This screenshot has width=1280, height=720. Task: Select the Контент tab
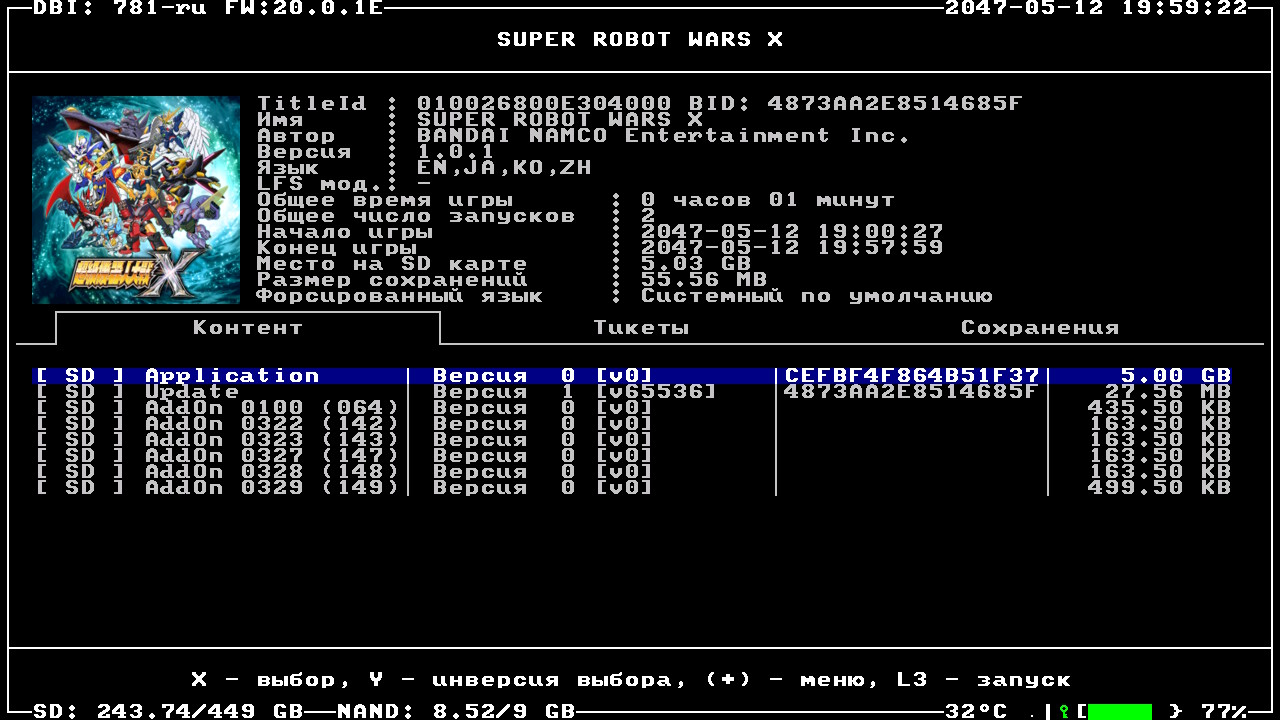point(247,328)
